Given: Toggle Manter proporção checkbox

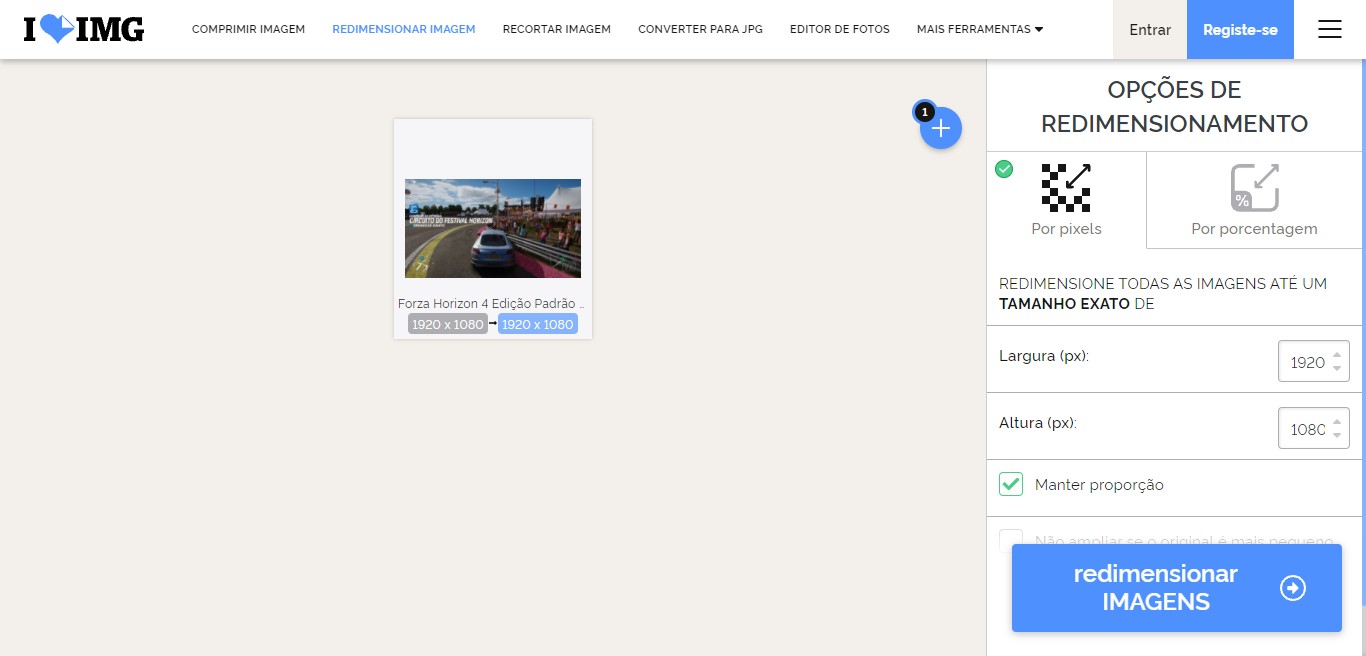Looking at the screenshot, I should tap(1011, 484).
